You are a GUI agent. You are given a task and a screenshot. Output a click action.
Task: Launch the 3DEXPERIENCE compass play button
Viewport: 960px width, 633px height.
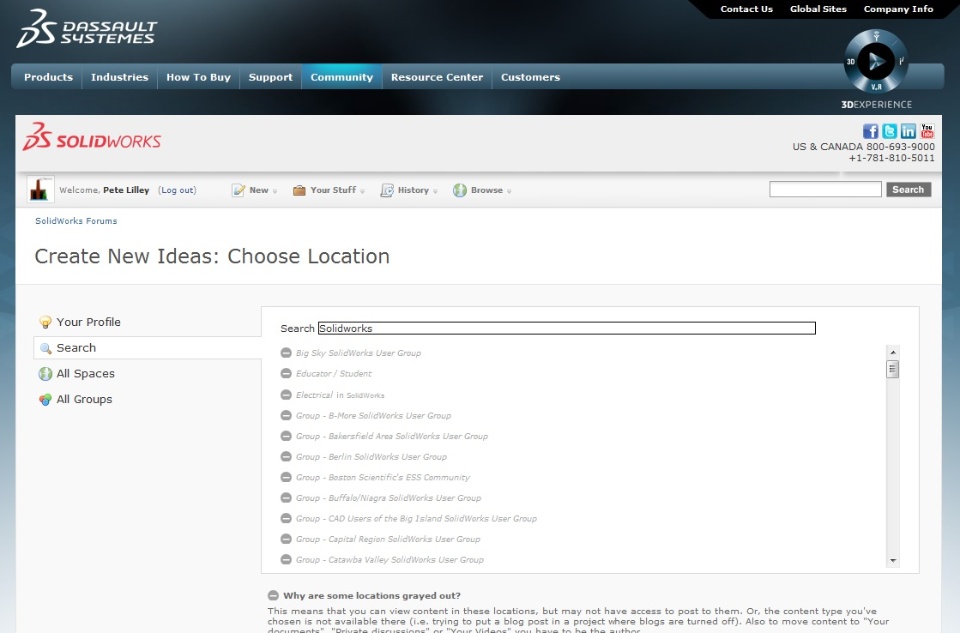tap(875, 61)
